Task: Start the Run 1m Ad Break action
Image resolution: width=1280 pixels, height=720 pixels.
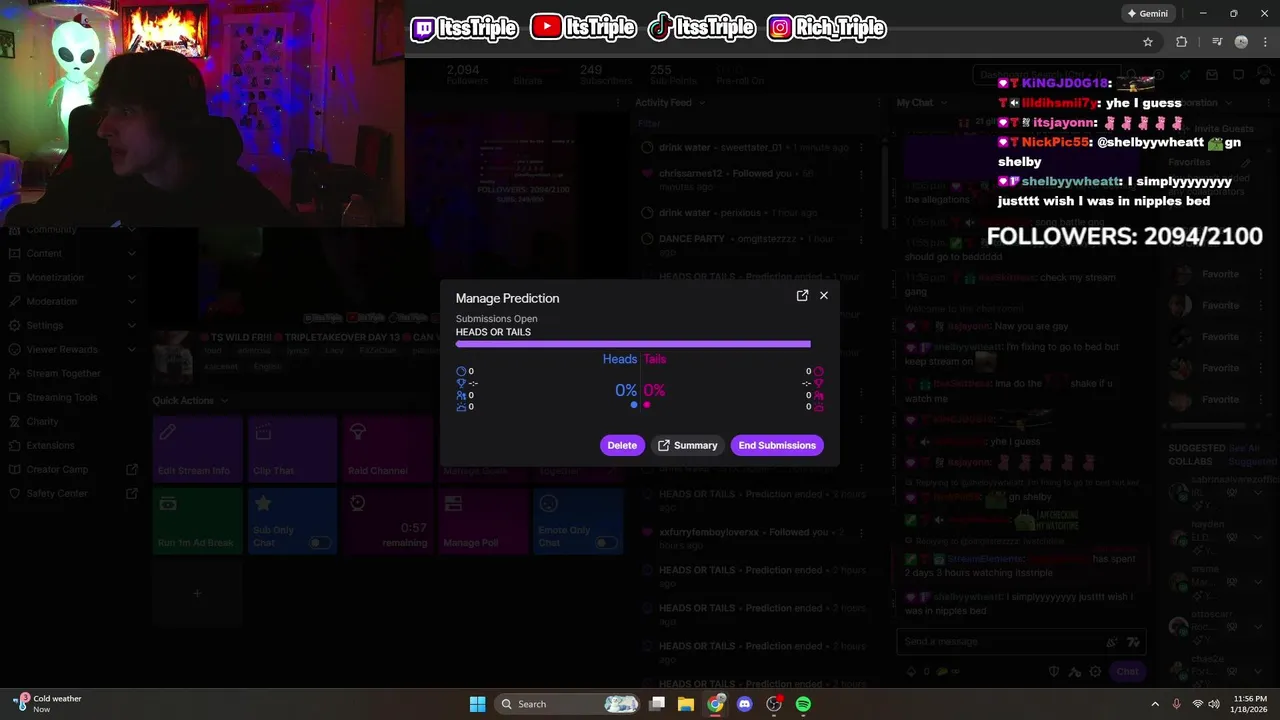Action: tap(198, 521)
